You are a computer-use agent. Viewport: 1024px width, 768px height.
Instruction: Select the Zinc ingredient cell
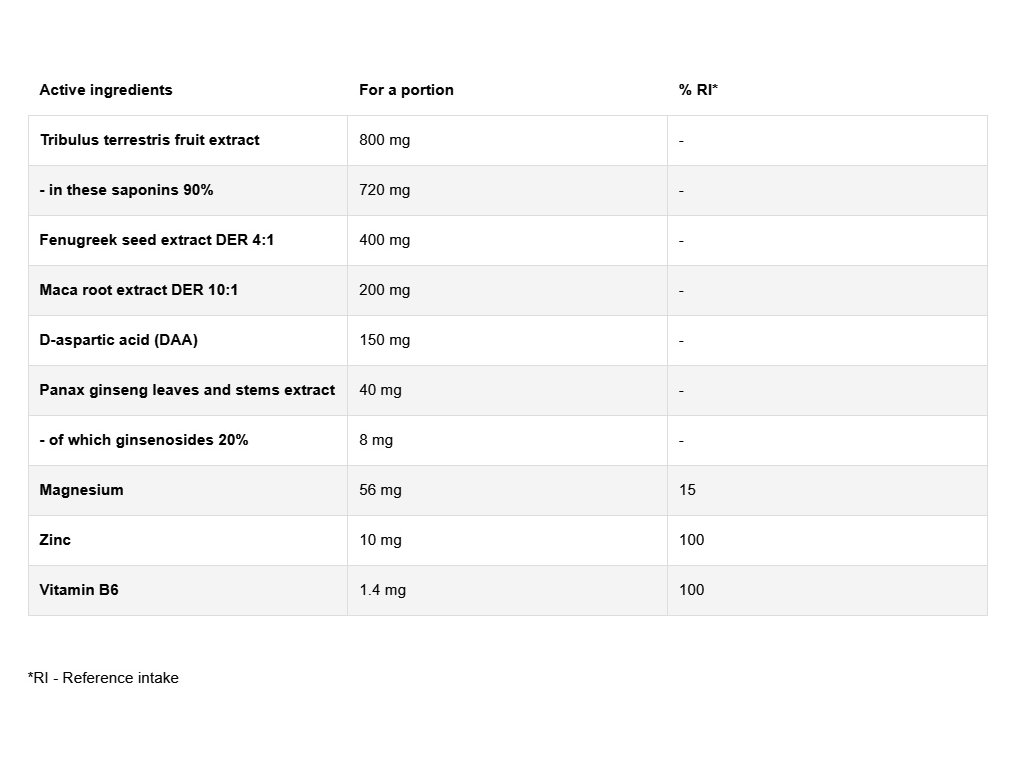55,540
